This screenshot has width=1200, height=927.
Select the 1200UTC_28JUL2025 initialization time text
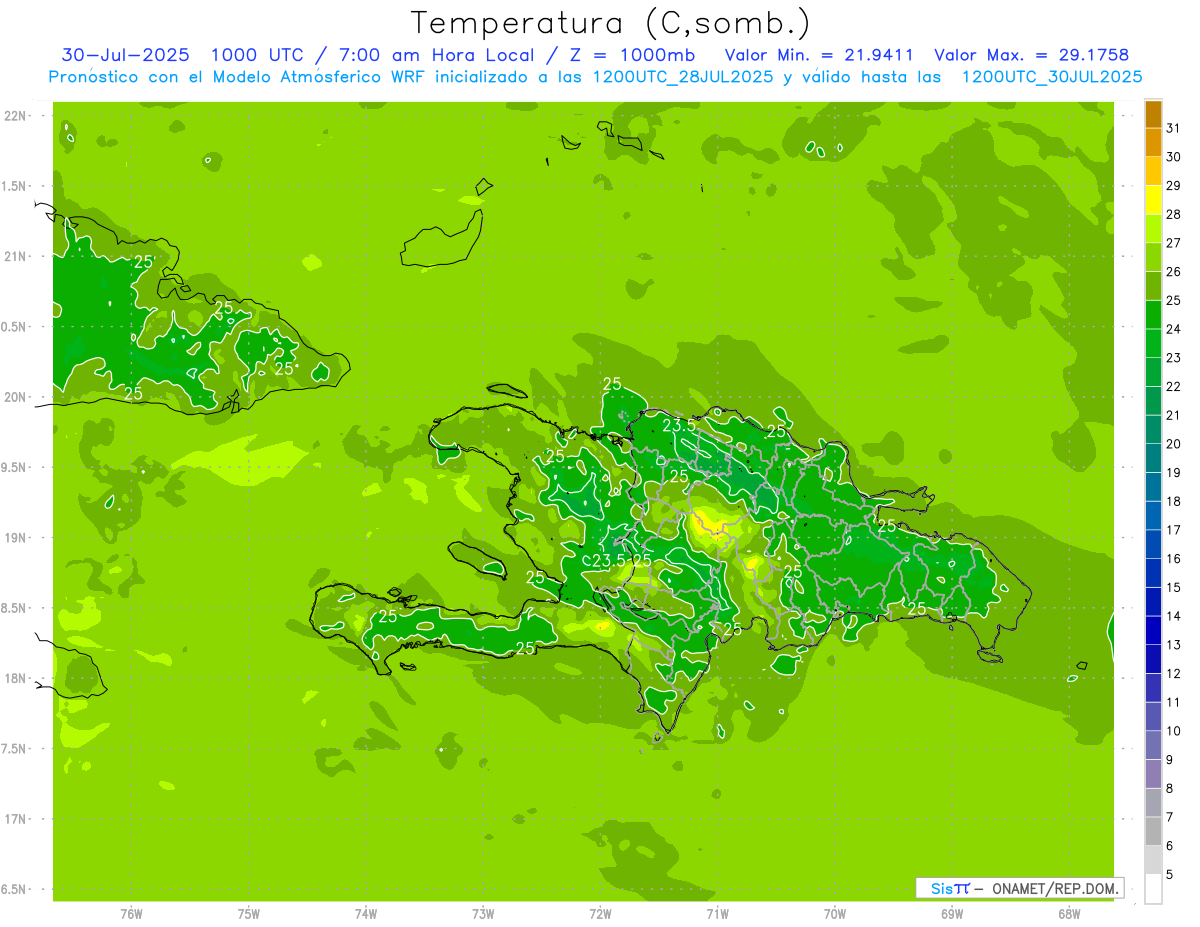(682, 77)
